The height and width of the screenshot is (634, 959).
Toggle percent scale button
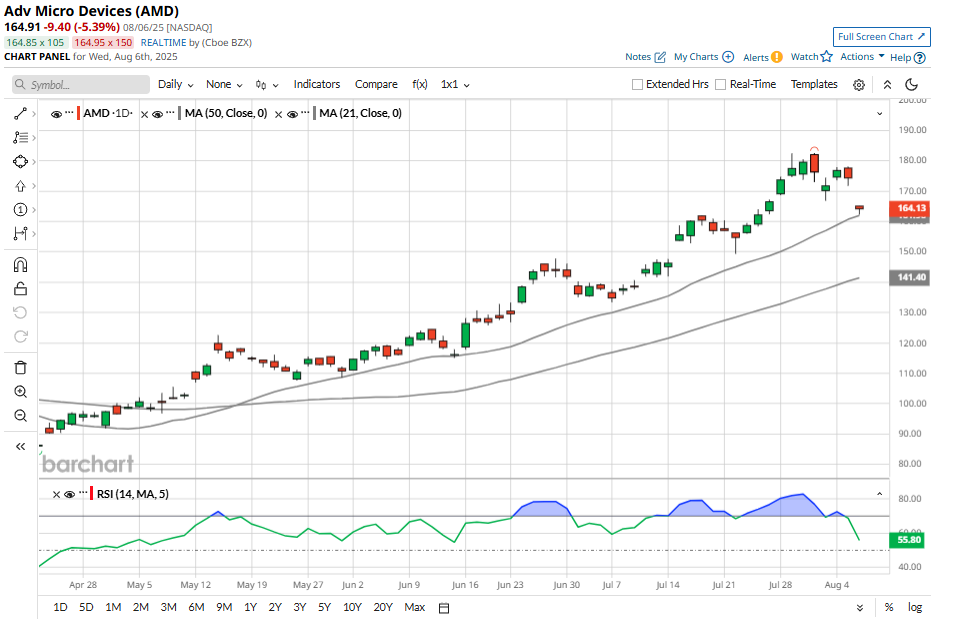click(889, 607)
